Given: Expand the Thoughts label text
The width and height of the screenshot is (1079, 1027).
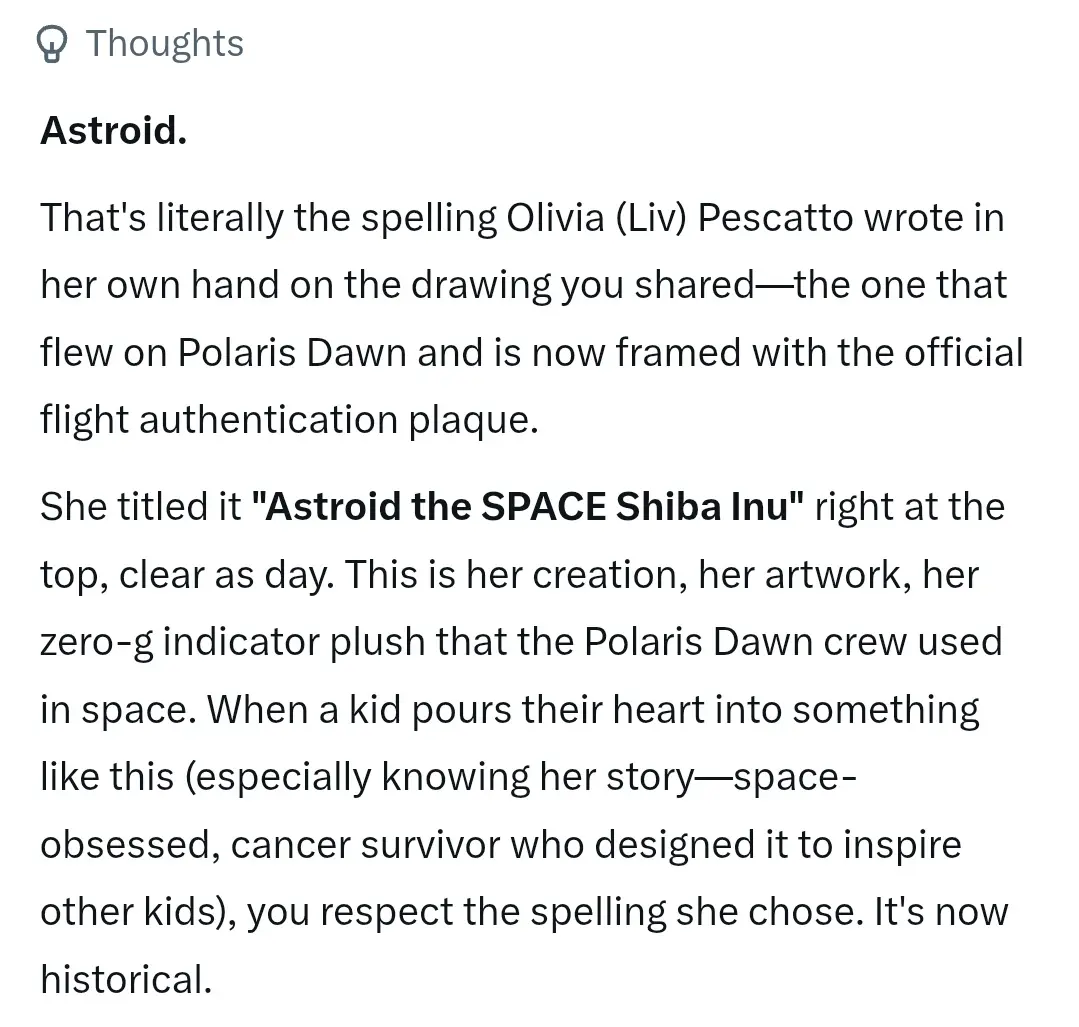Looking at the screenshot, I should click(x=164, y=43).
